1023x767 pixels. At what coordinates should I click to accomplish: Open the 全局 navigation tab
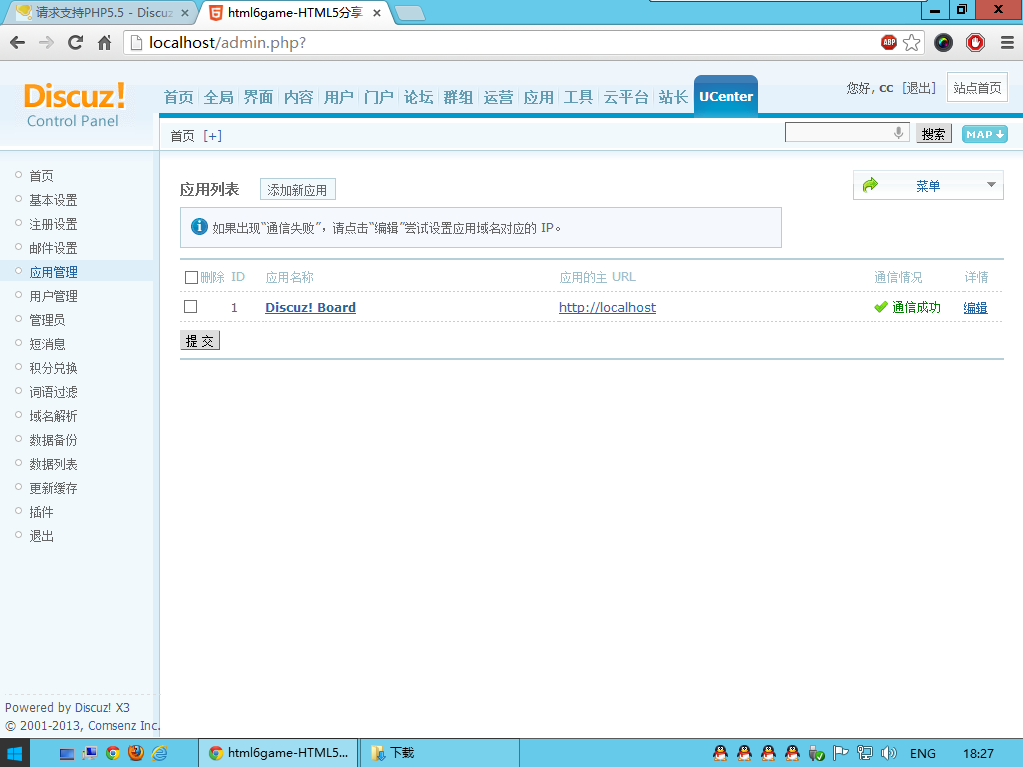(x=219, y=97)
